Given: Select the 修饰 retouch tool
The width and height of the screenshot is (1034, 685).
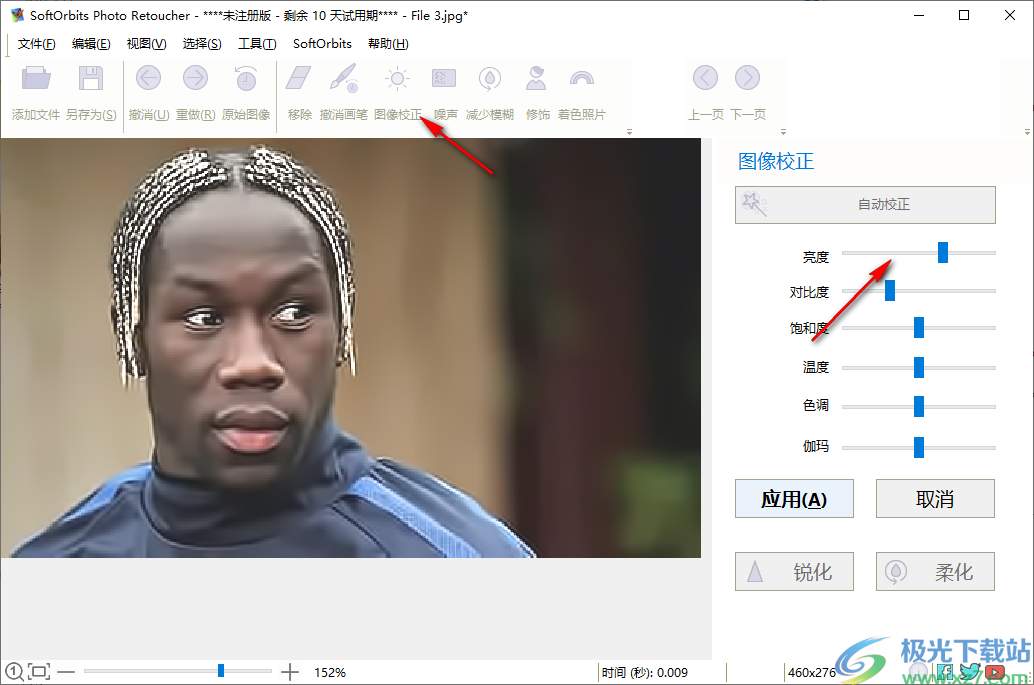Looking at the screenshot, I should [536, 90].
